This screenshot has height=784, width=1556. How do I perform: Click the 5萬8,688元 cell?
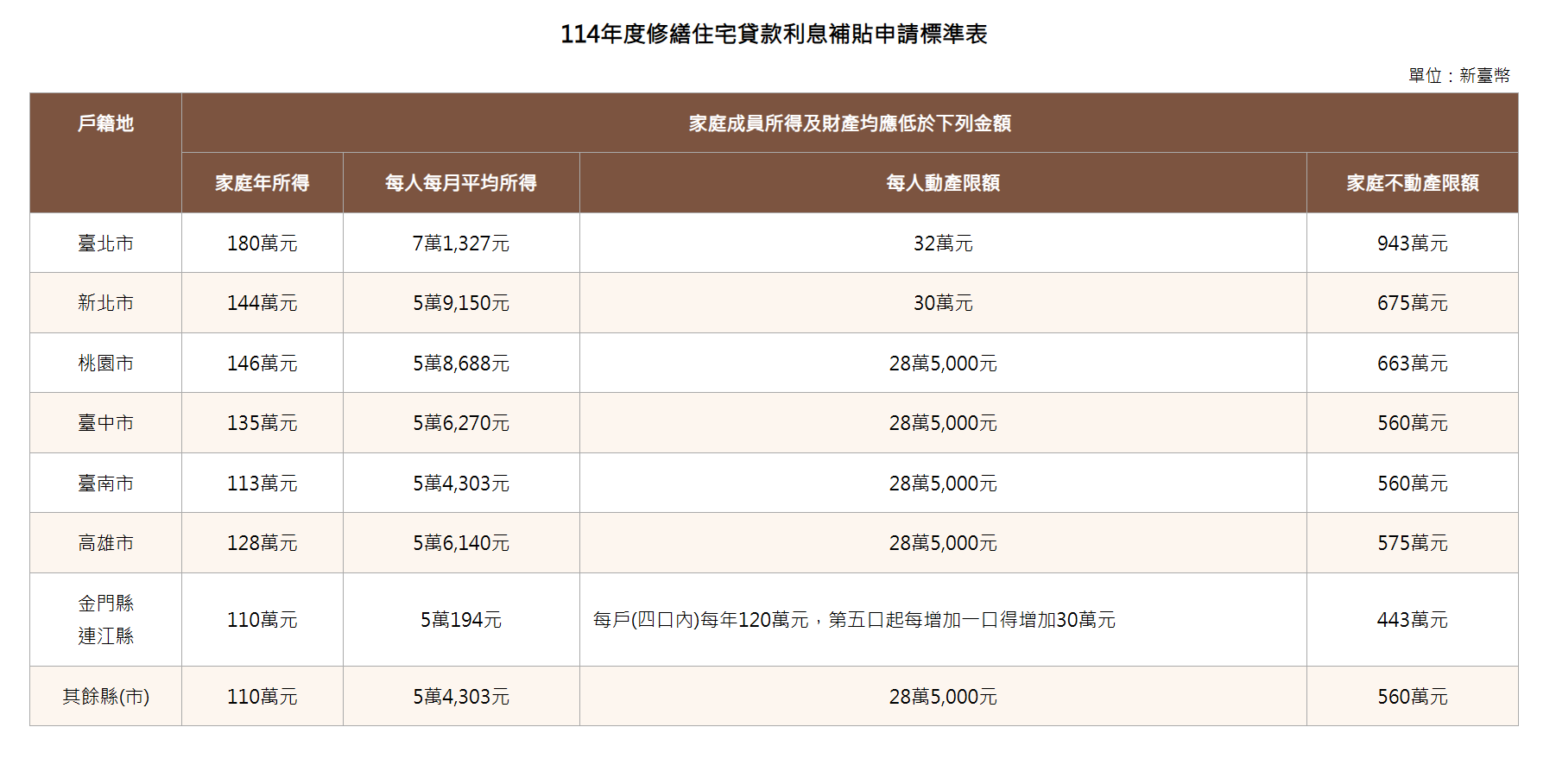461,364
